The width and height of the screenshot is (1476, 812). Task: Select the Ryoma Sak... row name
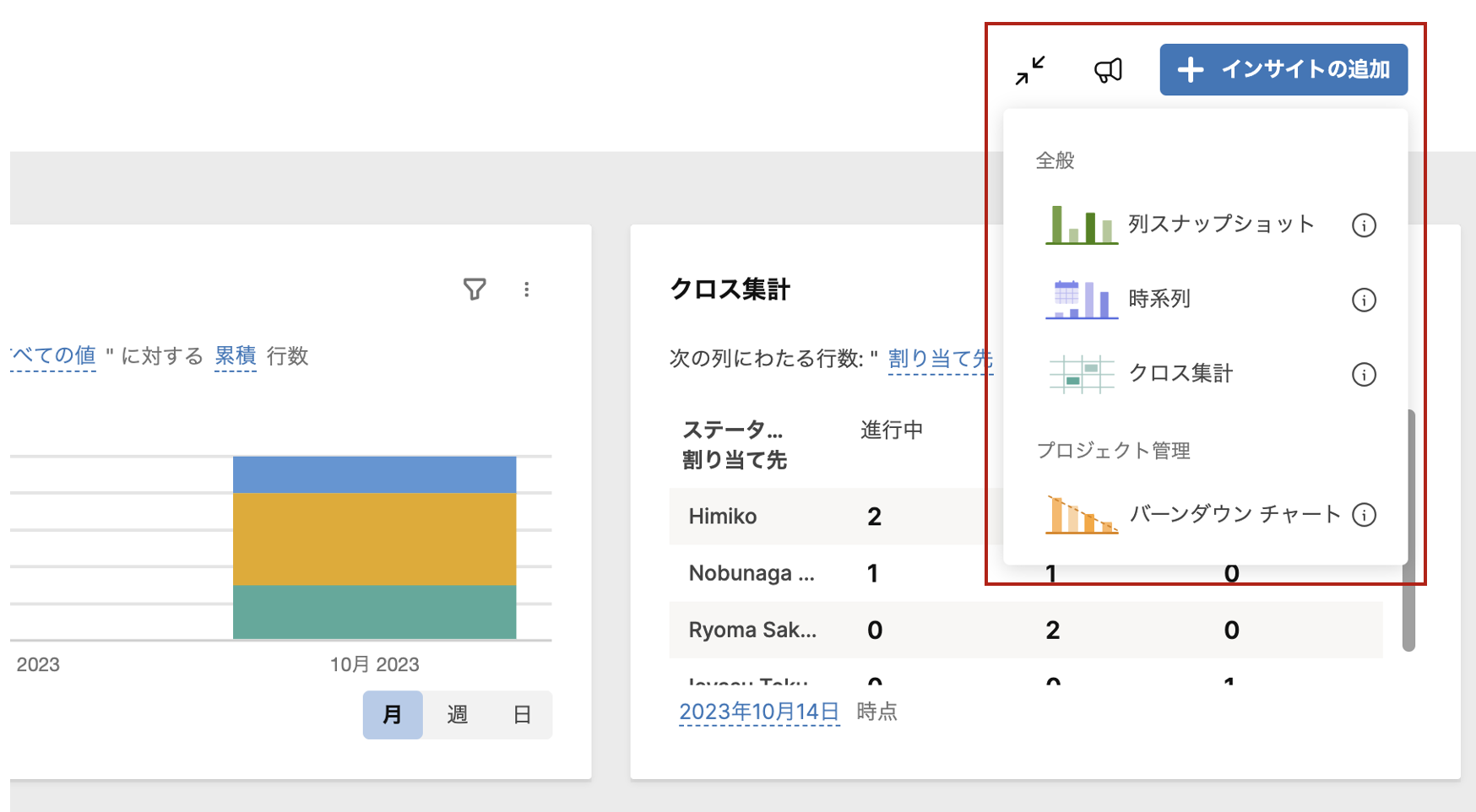pyautogui.click(x=752, y=630)
